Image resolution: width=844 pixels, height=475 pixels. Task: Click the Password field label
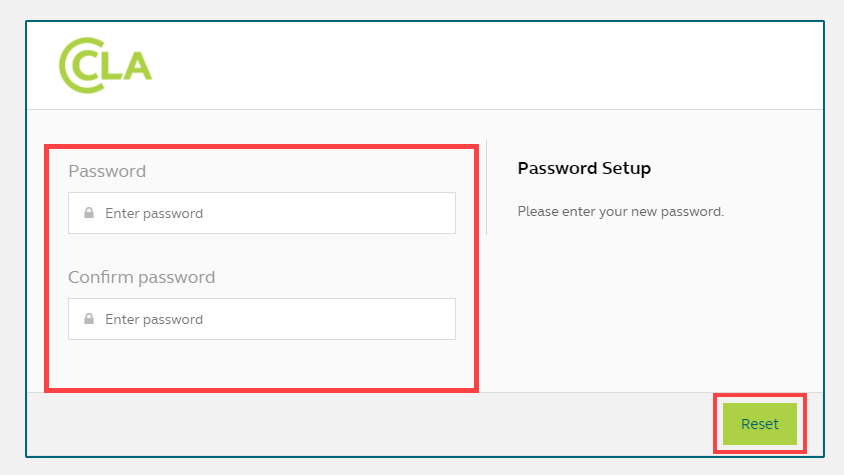(107, 171)
